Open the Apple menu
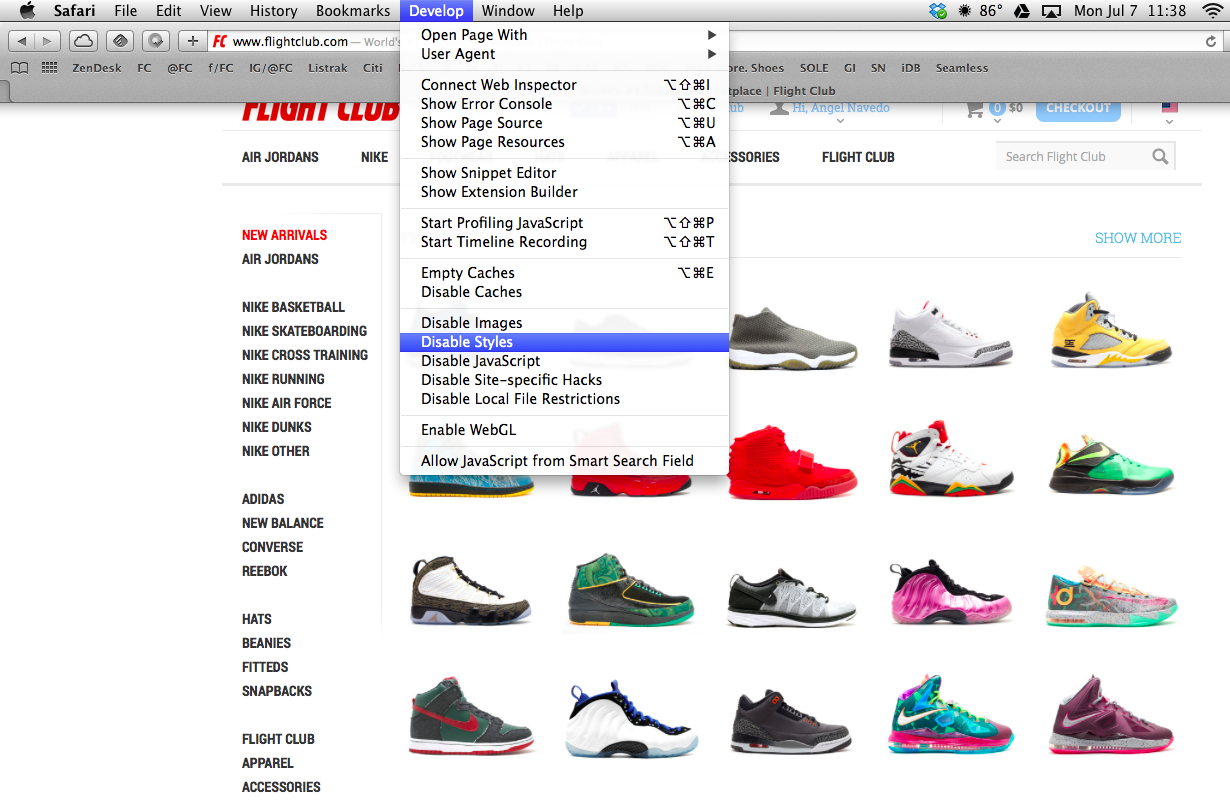 pyautogui.click(x=27, y=11)
